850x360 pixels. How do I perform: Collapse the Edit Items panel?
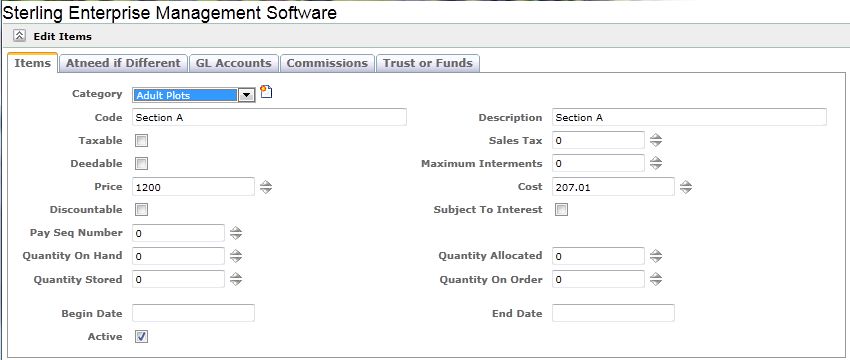pyautogui.click(x=20, y=36)
